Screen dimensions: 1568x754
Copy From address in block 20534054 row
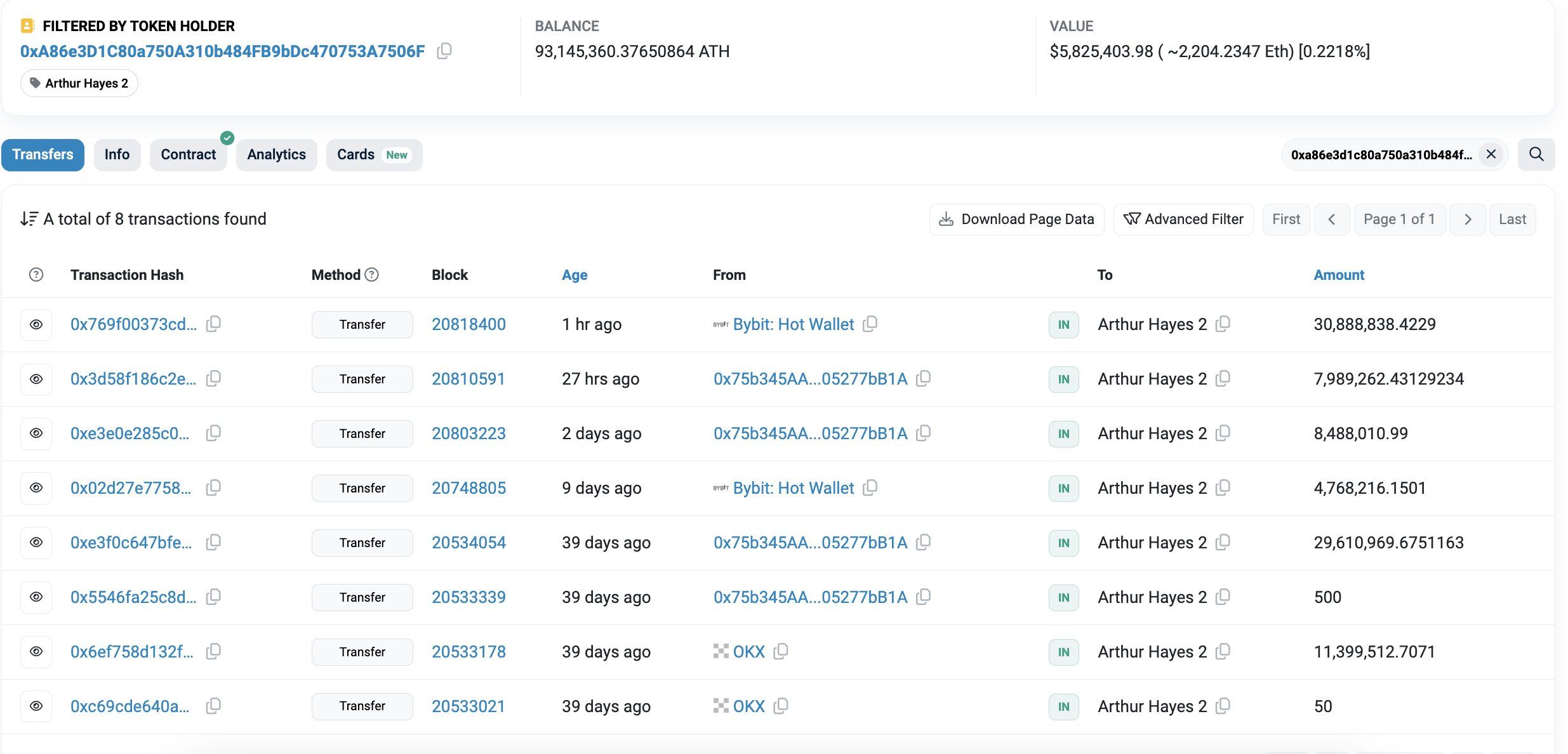[924, 542]
